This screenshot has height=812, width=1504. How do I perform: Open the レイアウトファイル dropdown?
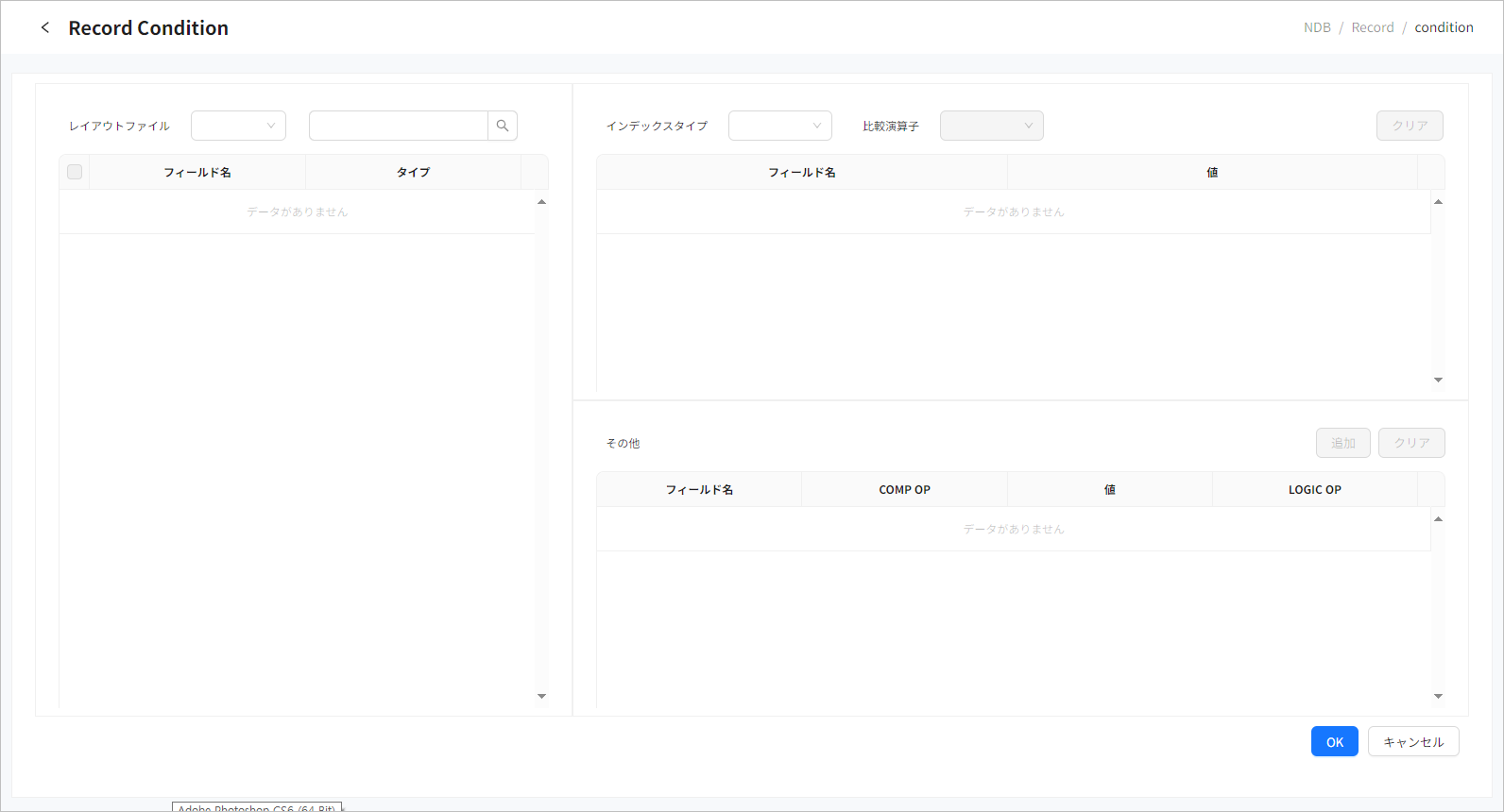(238, 126)
